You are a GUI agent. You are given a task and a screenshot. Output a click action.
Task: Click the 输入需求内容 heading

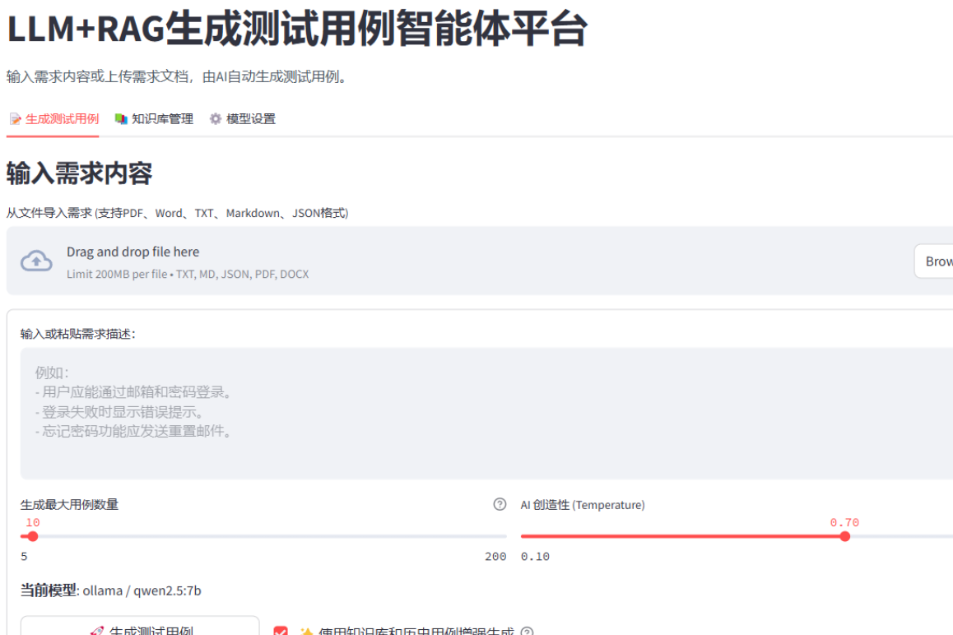coord(80,174)
